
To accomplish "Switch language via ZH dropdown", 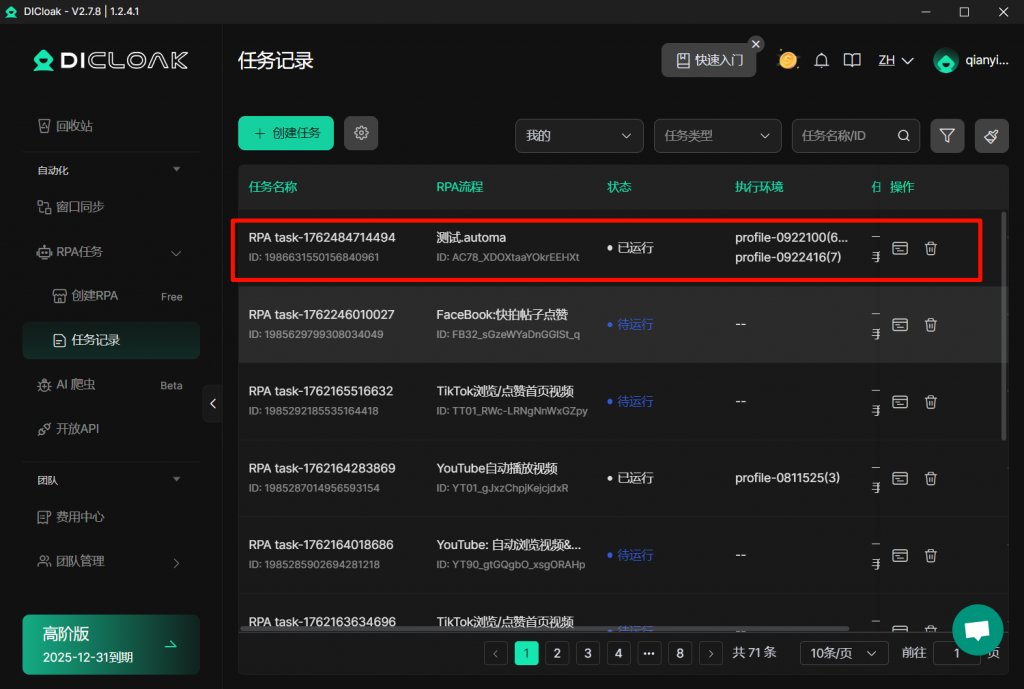I will pyautogui.click(x=895, y=60).
